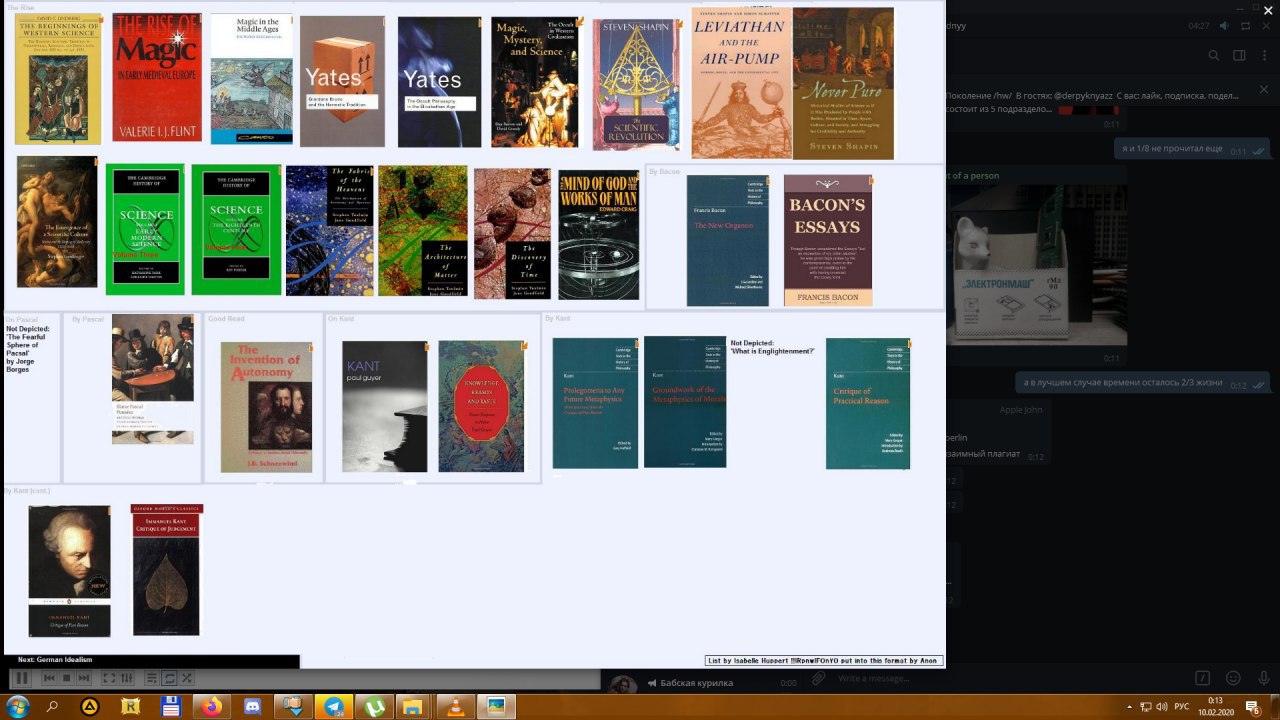Skip to next item in VLC controls
Viewport: 1280px width, 720px height.
click(x=84, y=678)
